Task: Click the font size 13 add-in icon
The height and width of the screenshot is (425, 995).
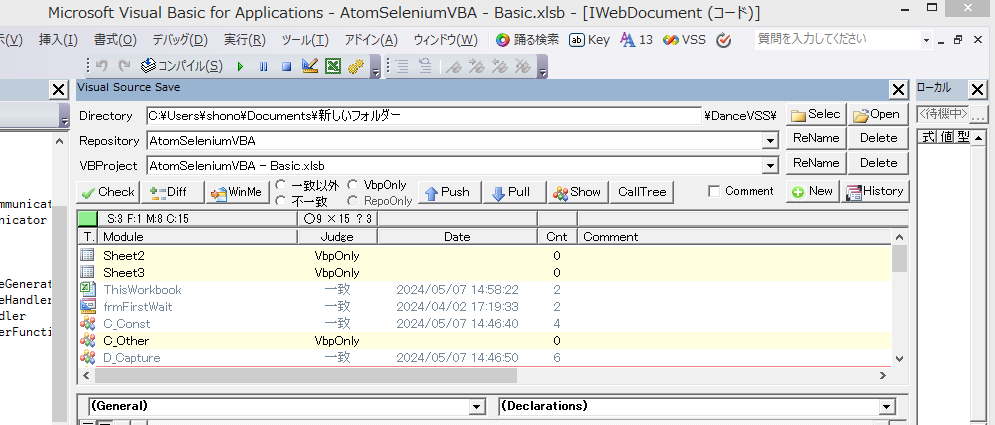Action: pos(636,39)
